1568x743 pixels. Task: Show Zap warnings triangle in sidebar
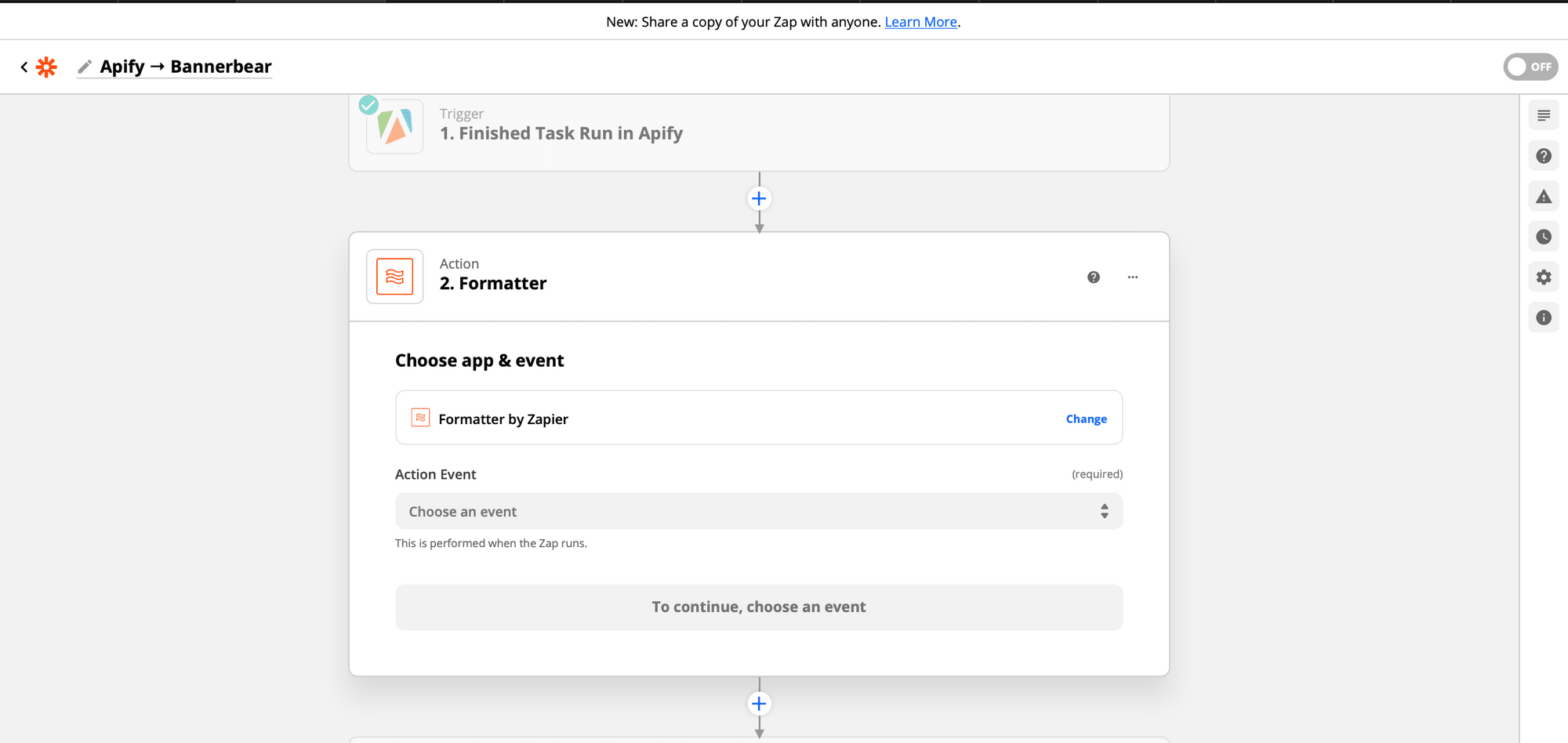point(1544,197)
